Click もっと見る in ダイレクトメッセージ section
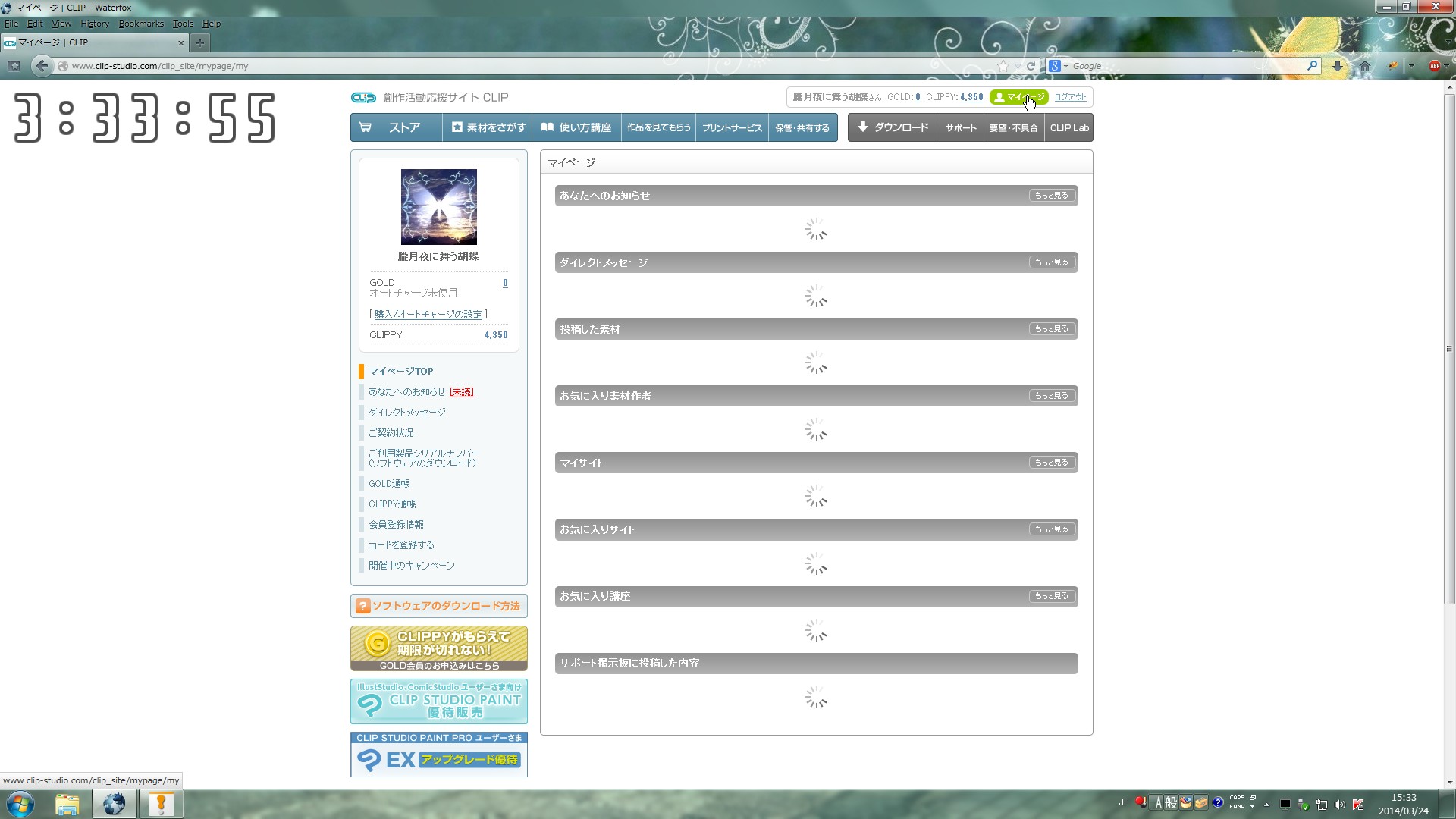 (1051, 262)
